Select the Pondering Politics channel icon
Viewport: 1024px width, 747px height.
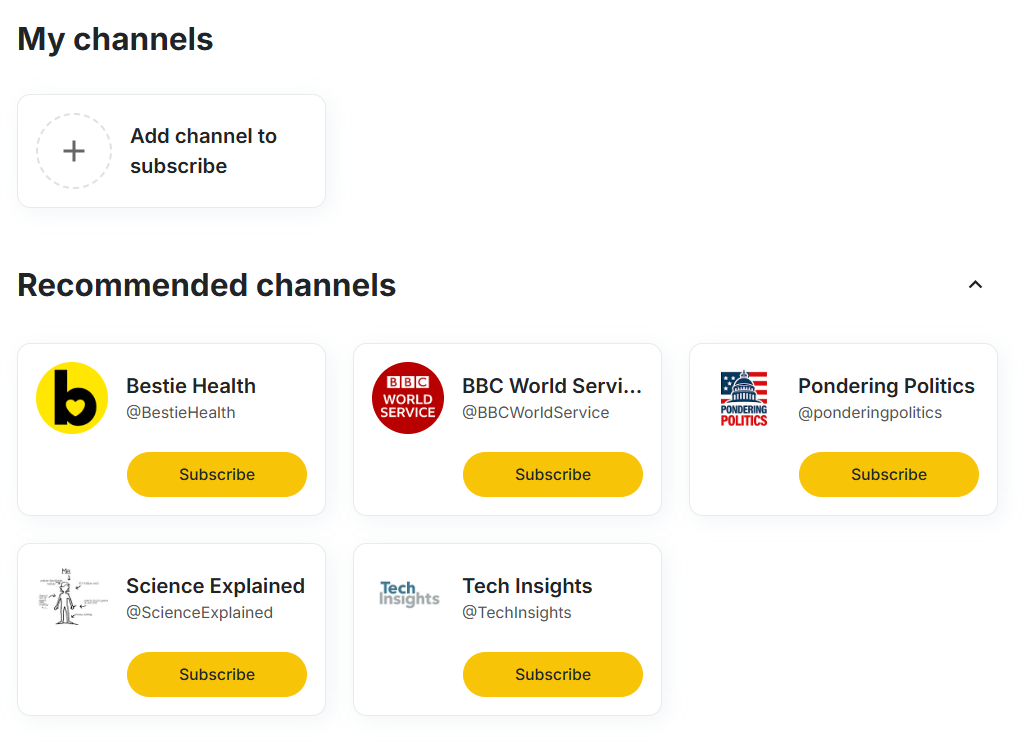point(744,397)
